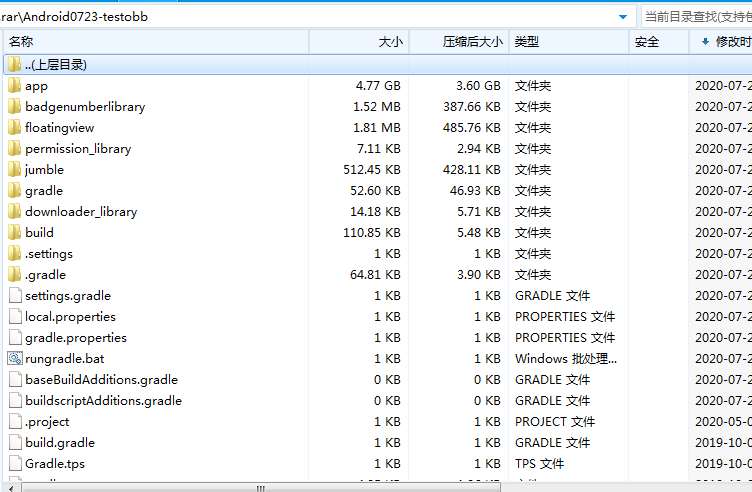Sort by the 类型 column header
Screen dimensions: 752x492
pos(527,41)
